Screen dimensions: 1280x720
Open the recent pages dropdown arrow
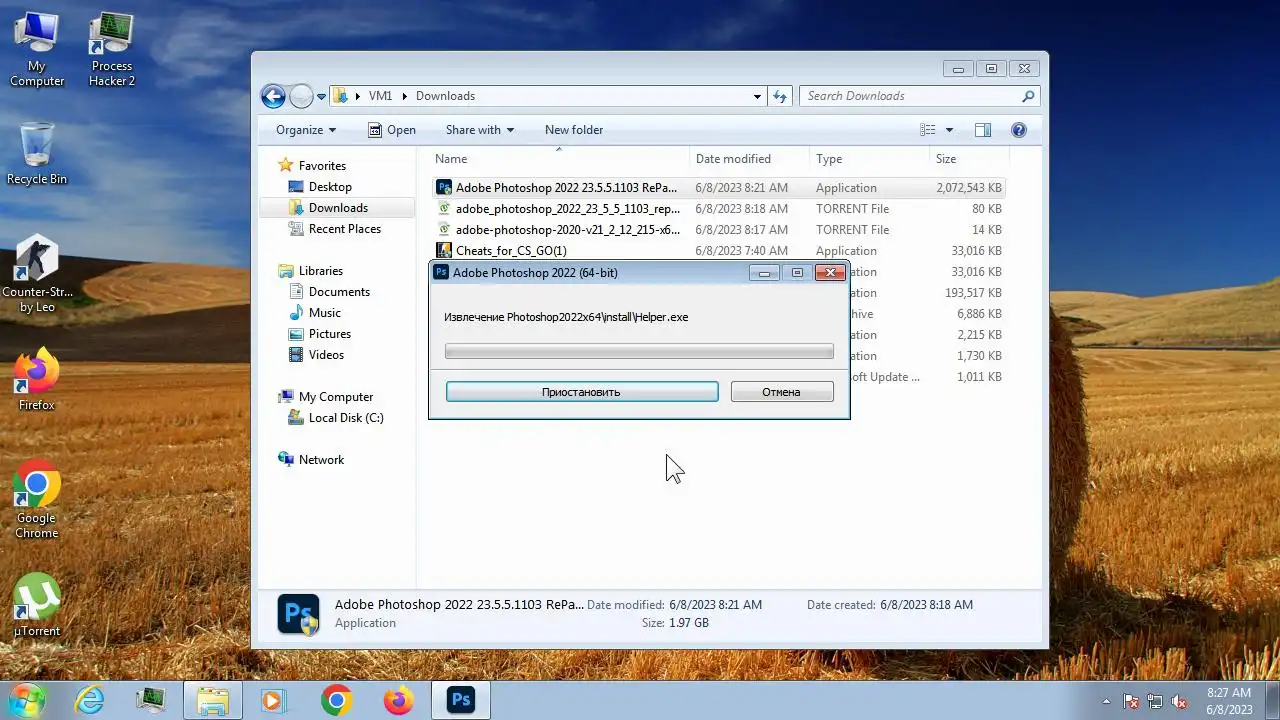click(x=322, y=97)
